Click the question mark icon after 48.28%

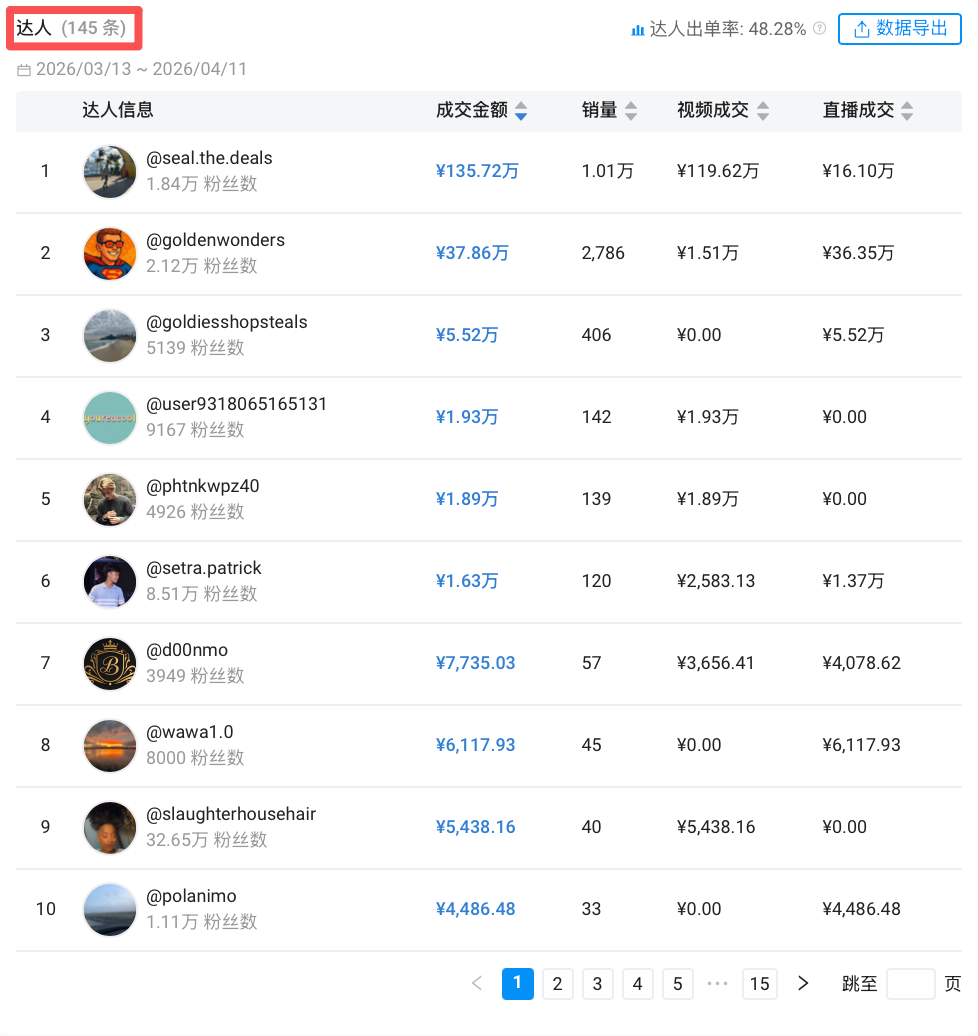[x=817, y=29]
